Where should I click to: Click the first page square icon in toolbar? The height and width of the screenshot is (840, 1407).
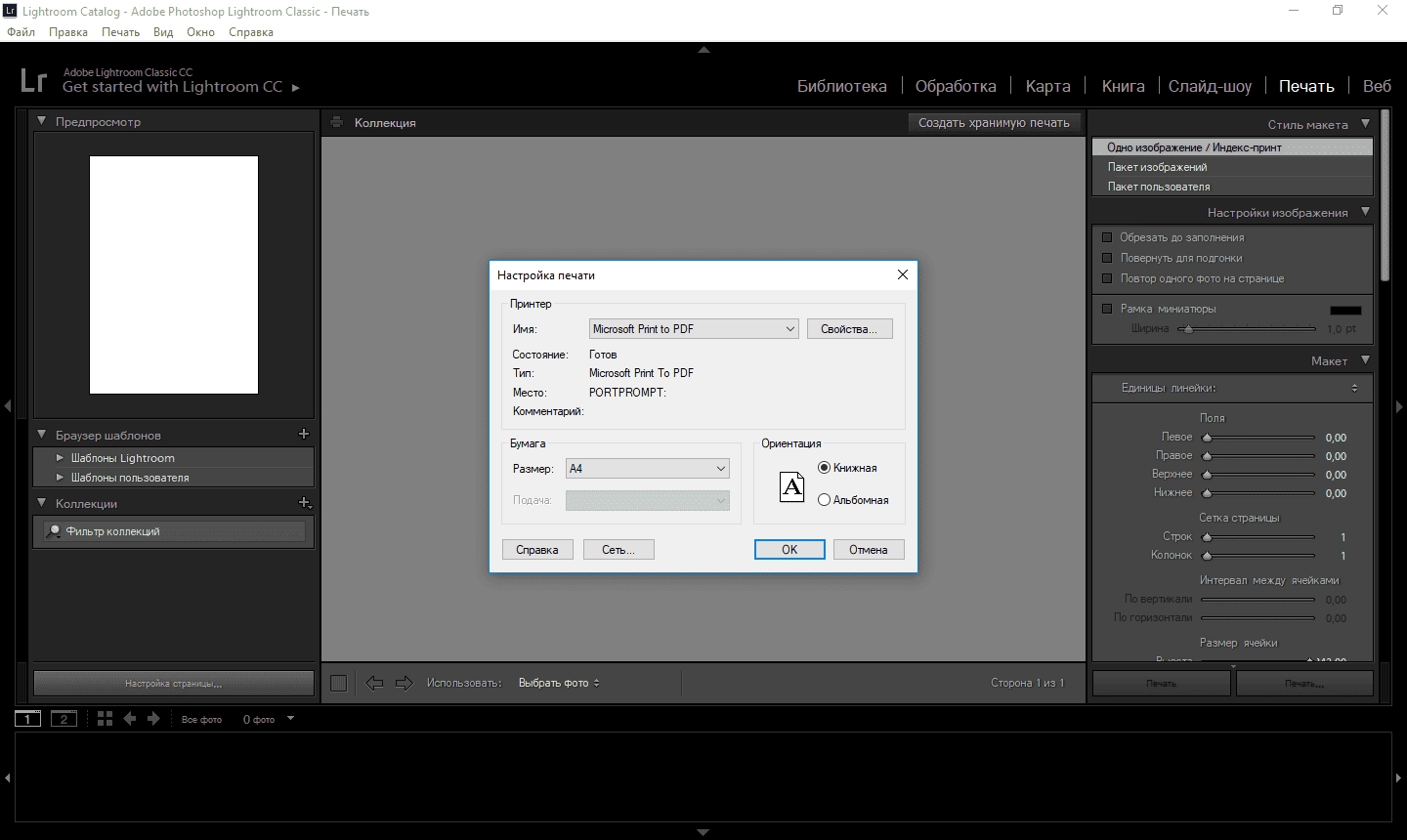click(339, 683)
